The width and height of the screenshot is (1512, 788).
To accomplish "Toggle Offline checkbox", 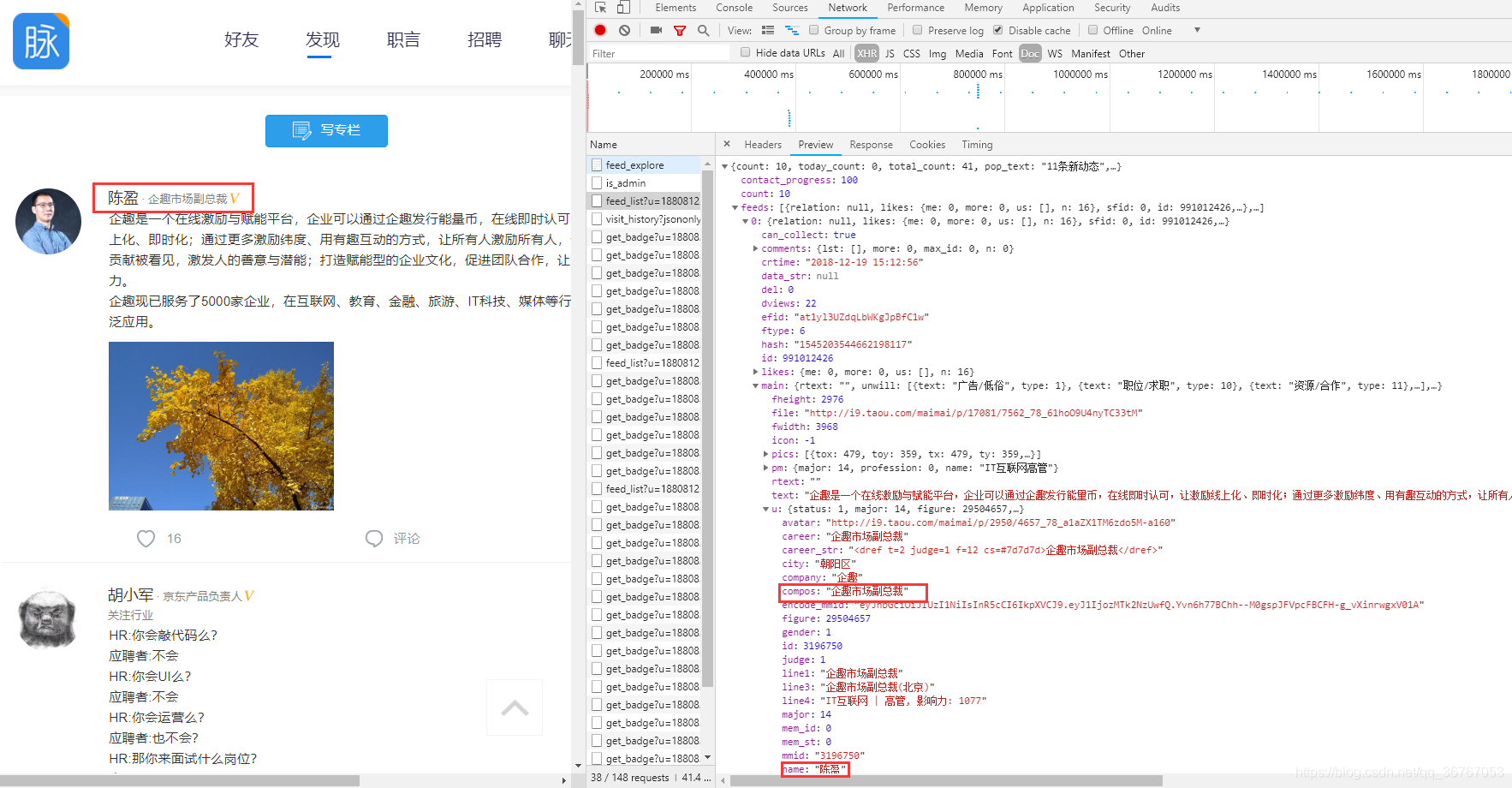I will click(x=1092, y=30).
